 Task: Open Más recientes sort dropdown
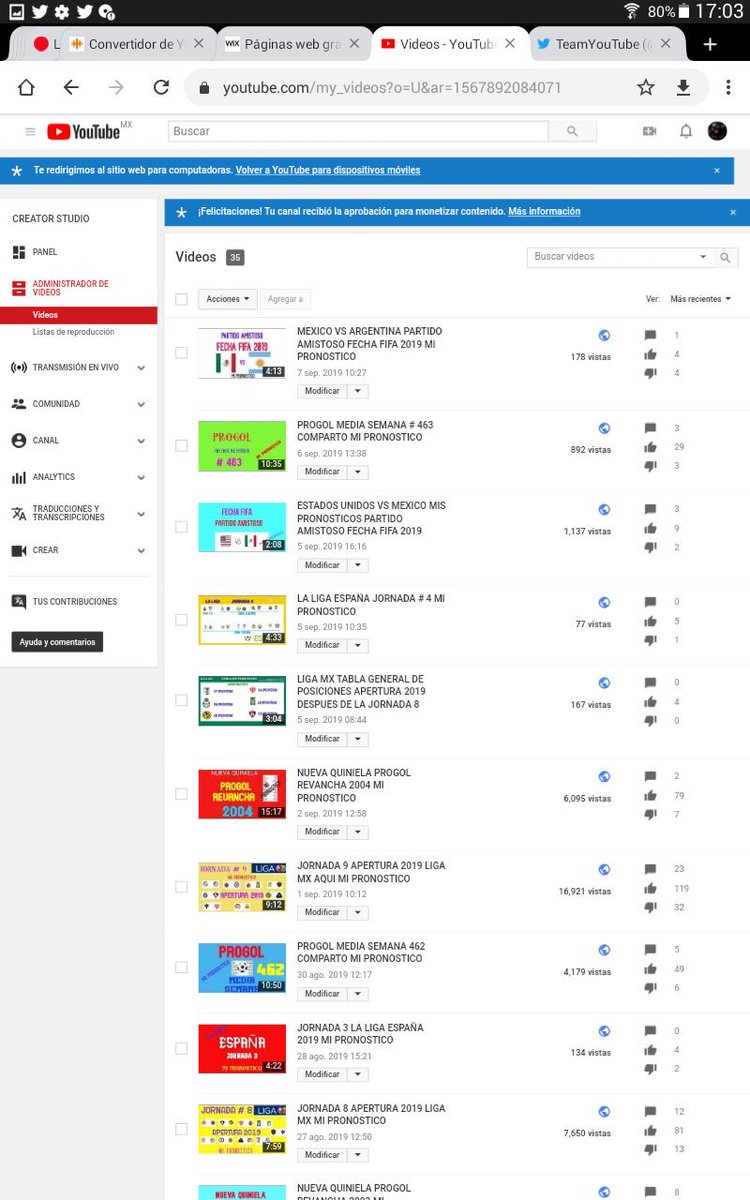point(700,299)
